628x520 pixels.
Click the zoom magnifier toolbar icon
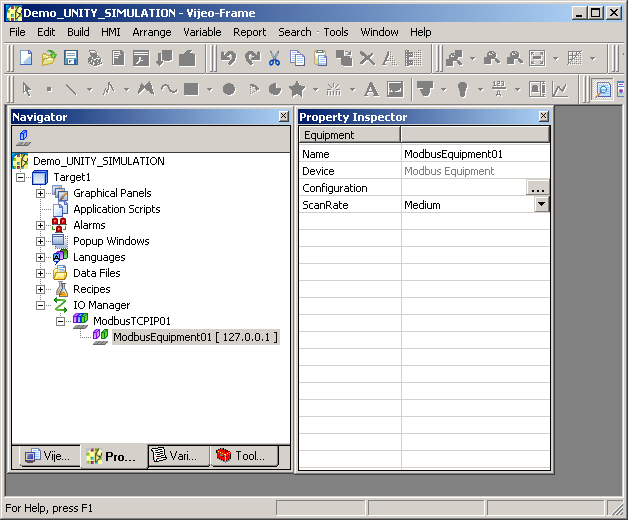click(602, 89)
